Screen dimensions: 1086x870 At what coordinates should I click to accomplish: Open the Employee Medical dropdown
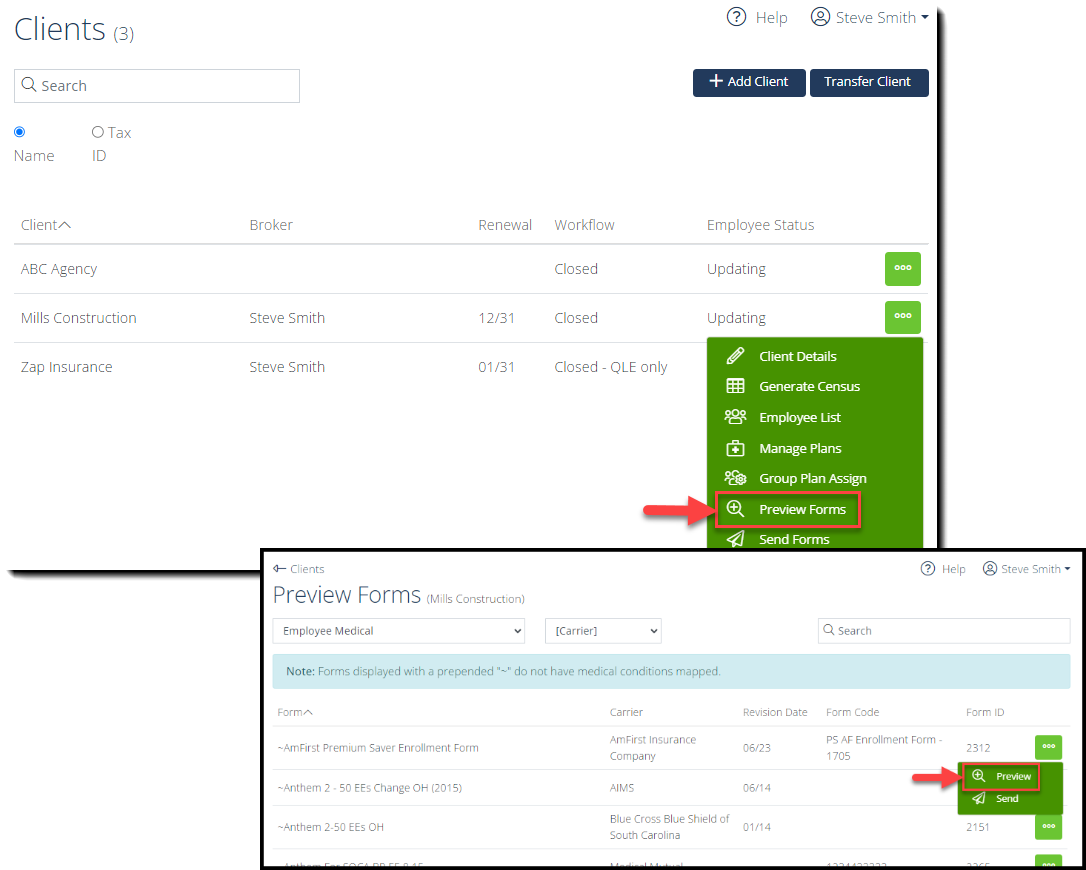(399, 631)
